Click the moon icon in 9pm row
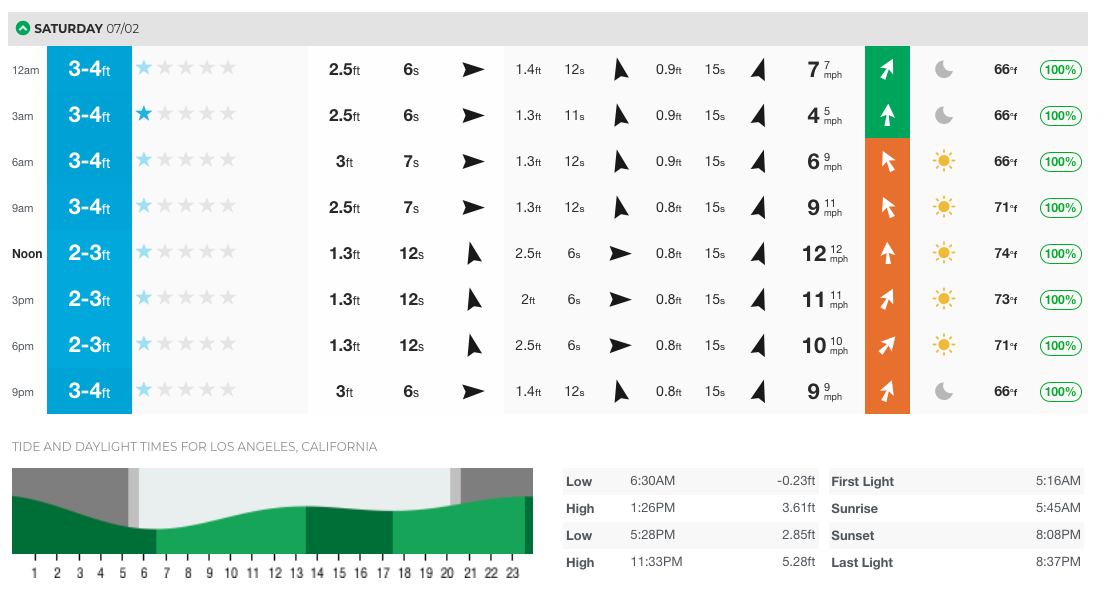Image resolution: width=1107 pixels, height=600 pixels. pyautogui.click(x=943, y=391)
